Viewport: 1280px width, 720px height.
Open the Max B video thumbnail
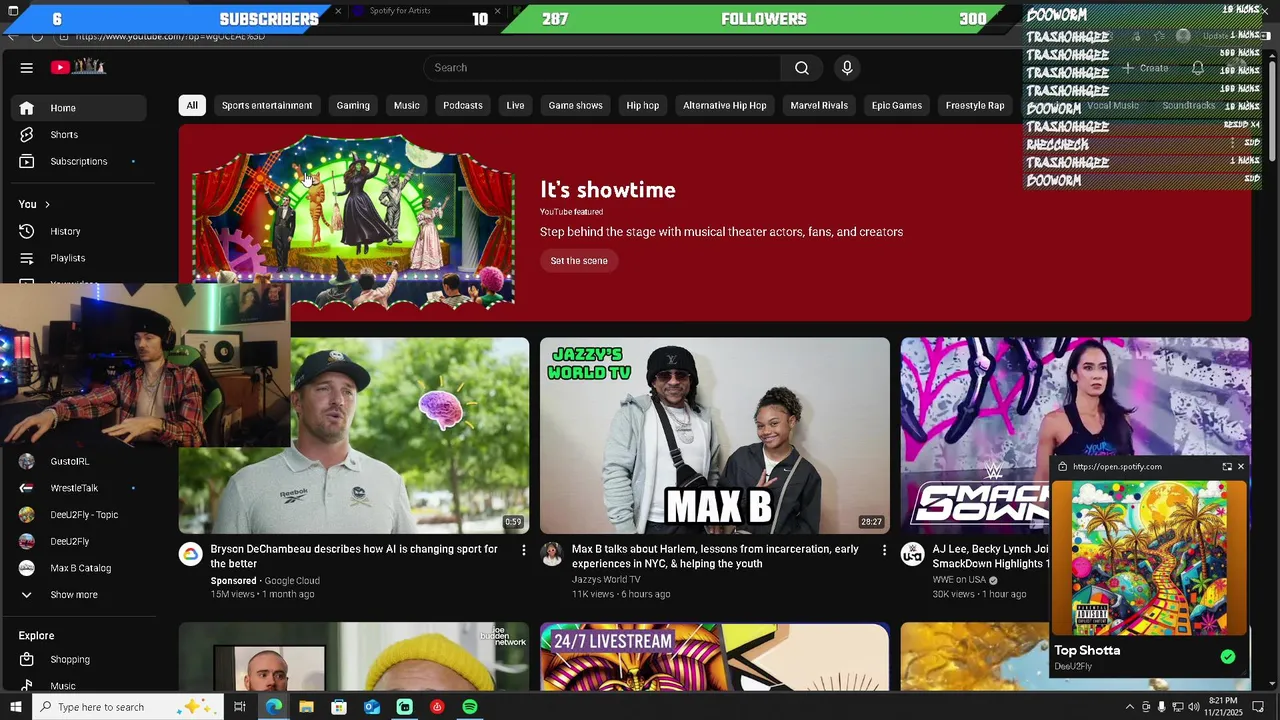point(715,435)
